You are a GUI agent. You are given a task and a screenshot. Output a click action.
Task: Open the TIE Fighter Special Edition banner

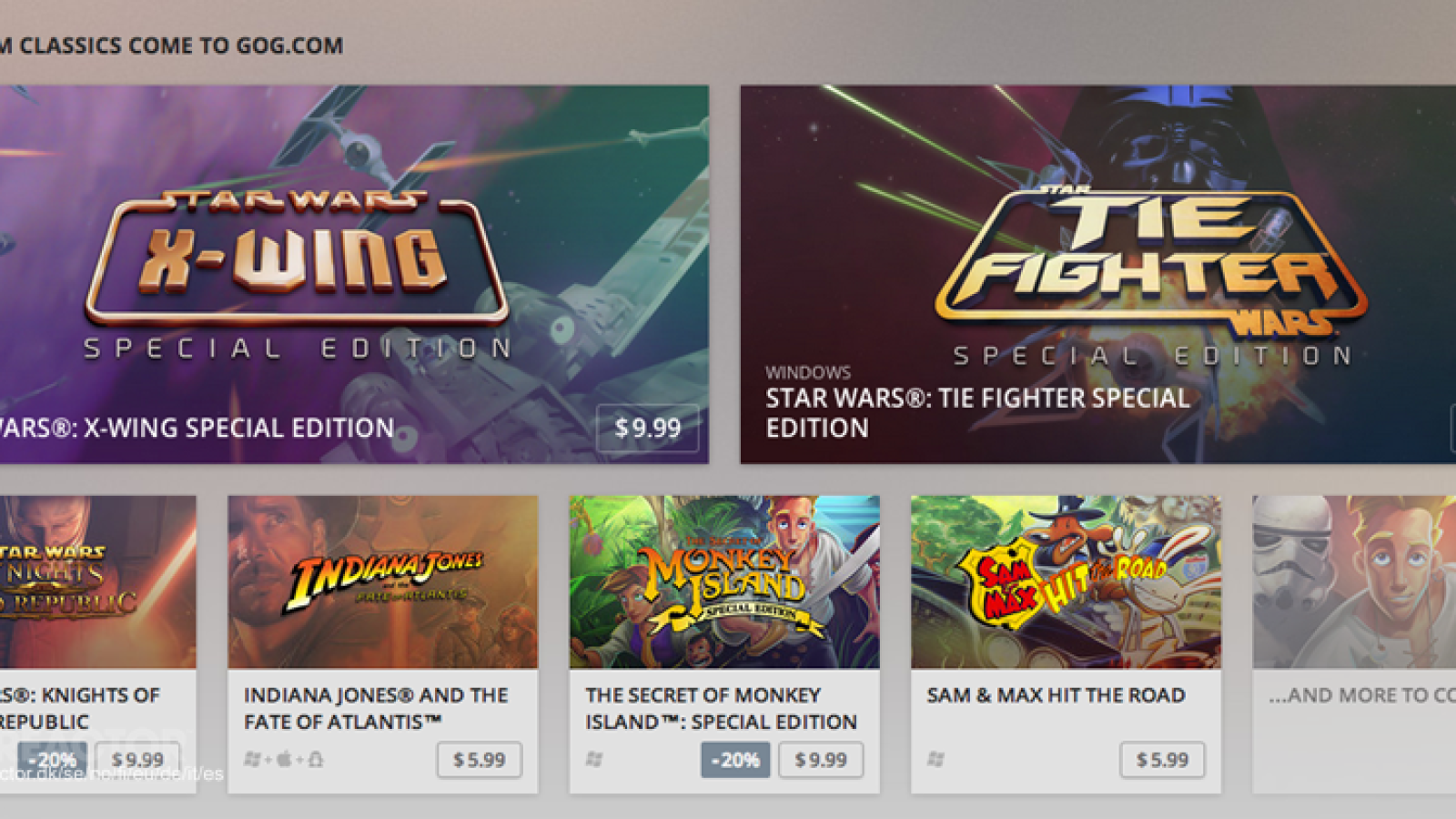click(1097, 274)
